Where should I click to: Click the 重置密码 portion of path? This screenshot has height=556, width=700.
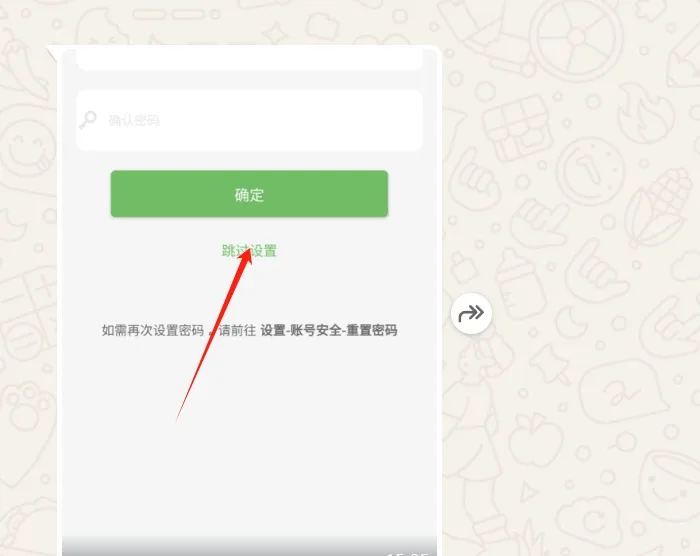tap(372, 330)
